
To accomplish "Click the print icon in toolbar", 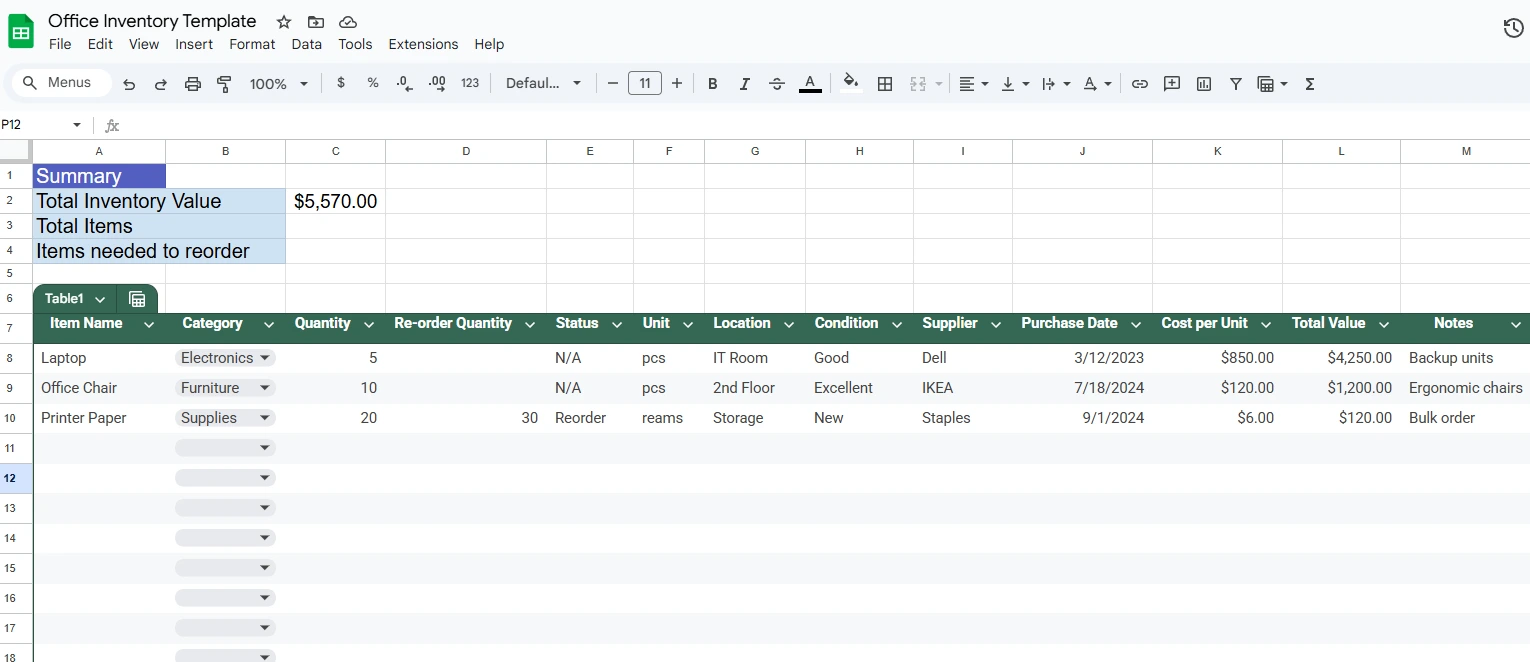I will coord(193,84).
